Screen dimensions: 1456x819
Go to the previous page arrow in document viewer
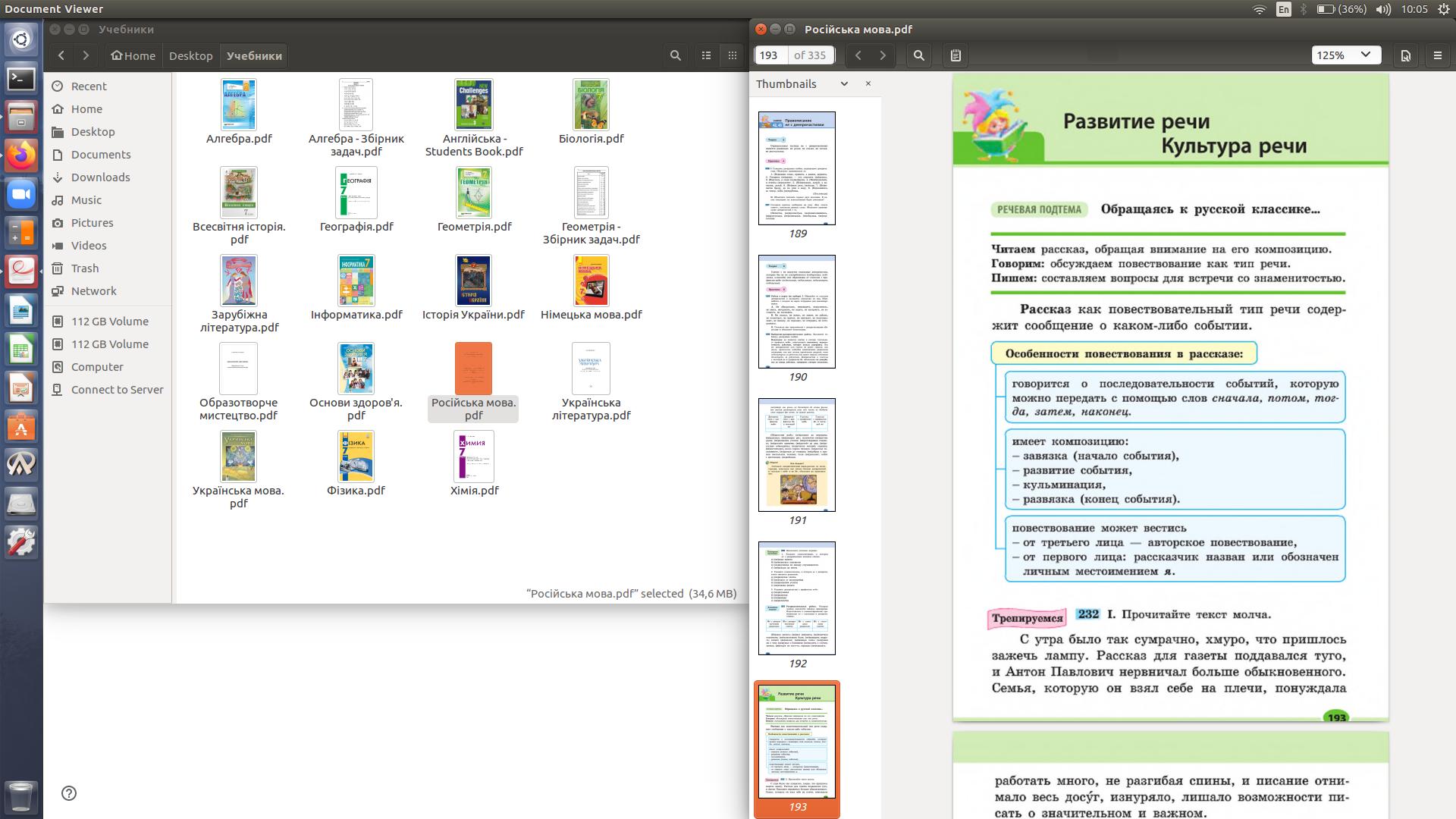tap(858, 55)
